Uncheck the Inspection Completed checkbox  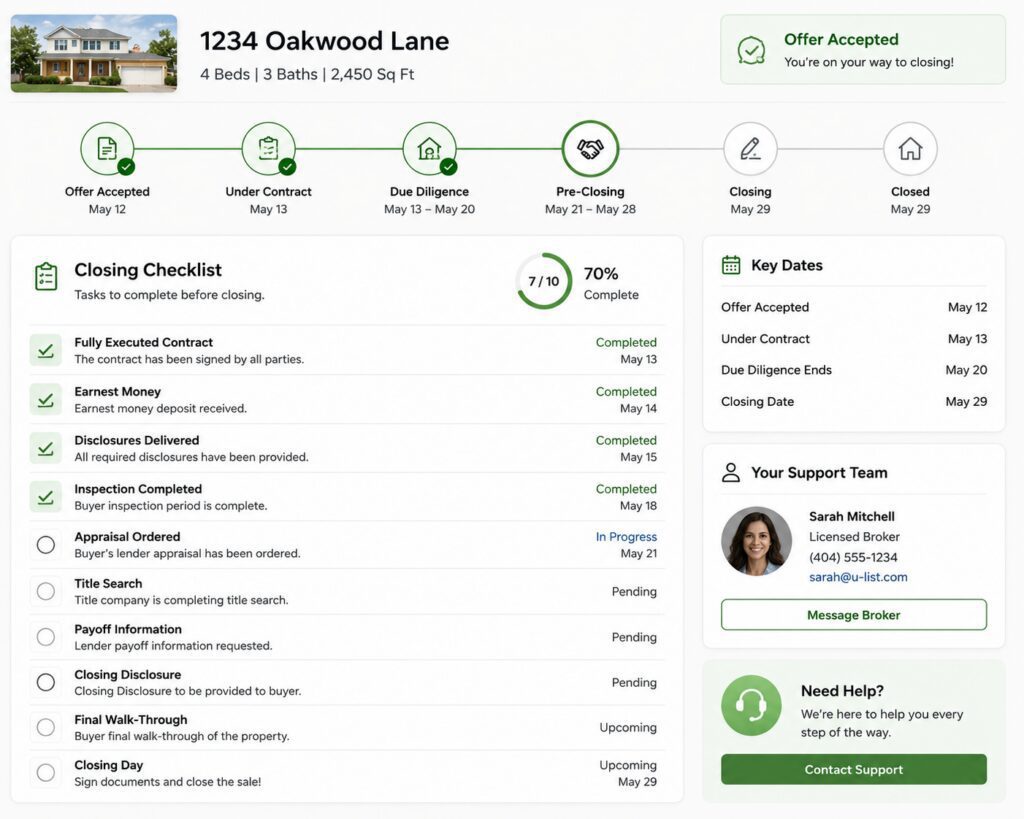click(46, 497)
